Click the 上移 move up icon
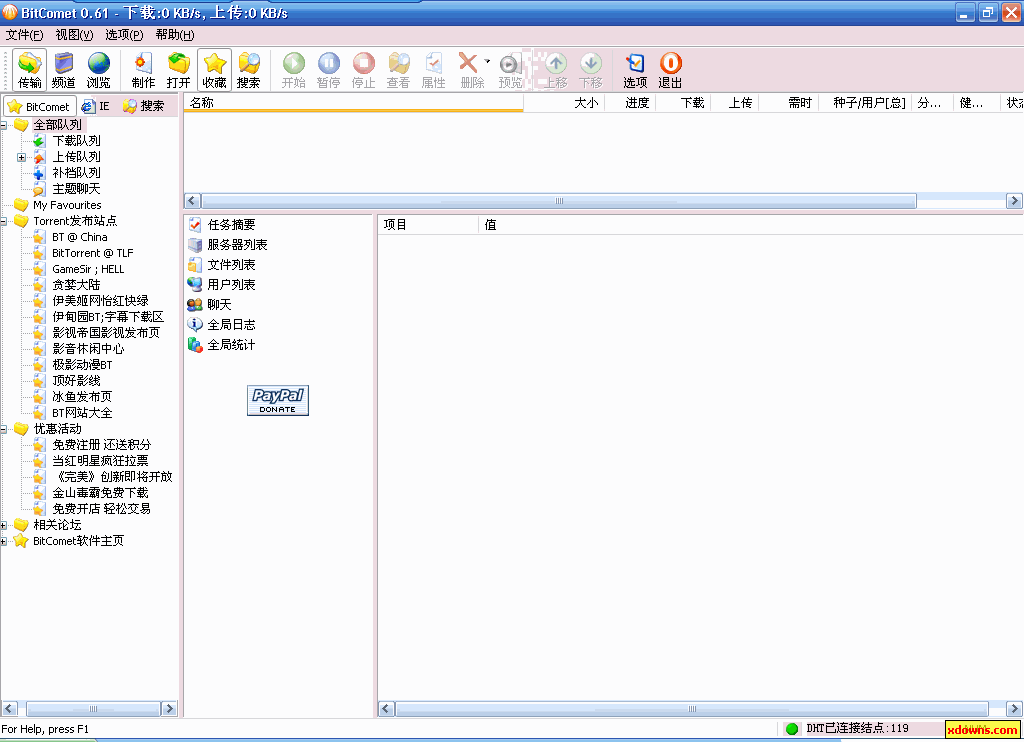This screenshot has width=1024, height=742. pyautogui.click(x=556, y=69)
